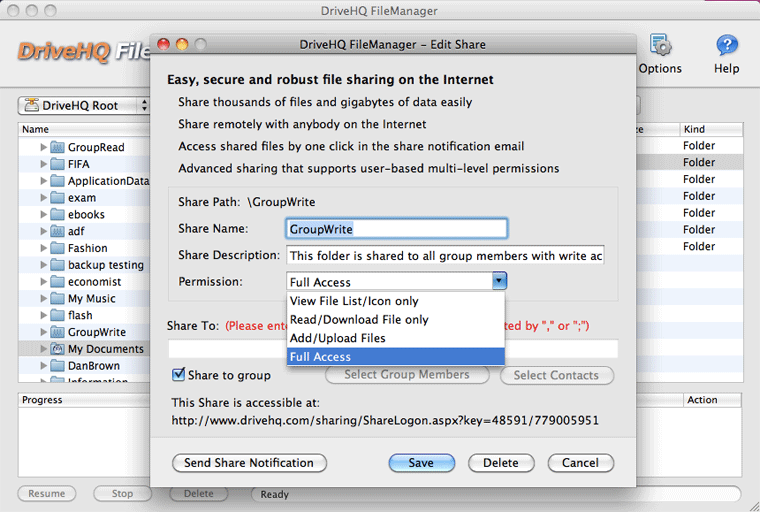Viewport: 760px width, 512px height.
Task: Choose Add/Upload Files permission
Action: point(396,338)
